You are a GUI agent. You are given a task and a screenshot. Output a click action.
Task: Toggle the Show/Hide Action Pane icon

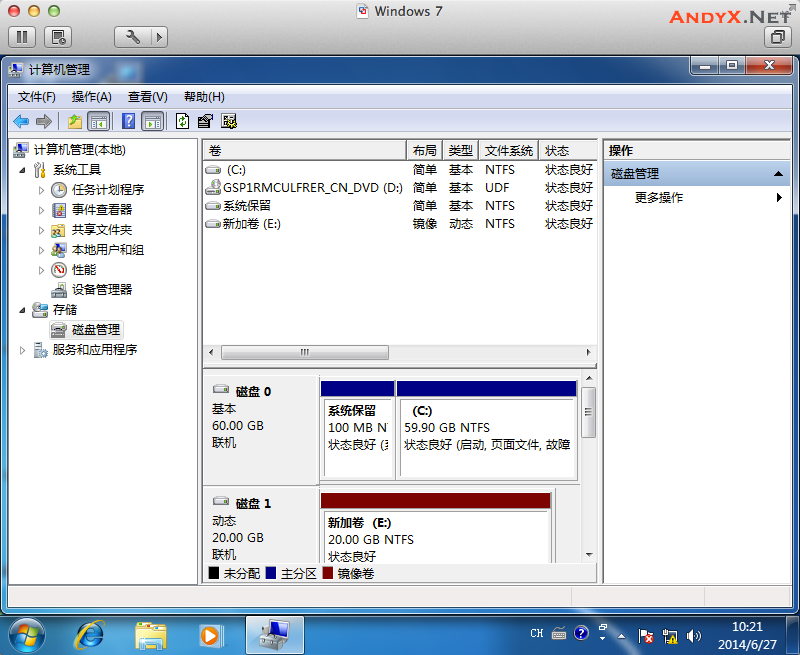[153, 121]
